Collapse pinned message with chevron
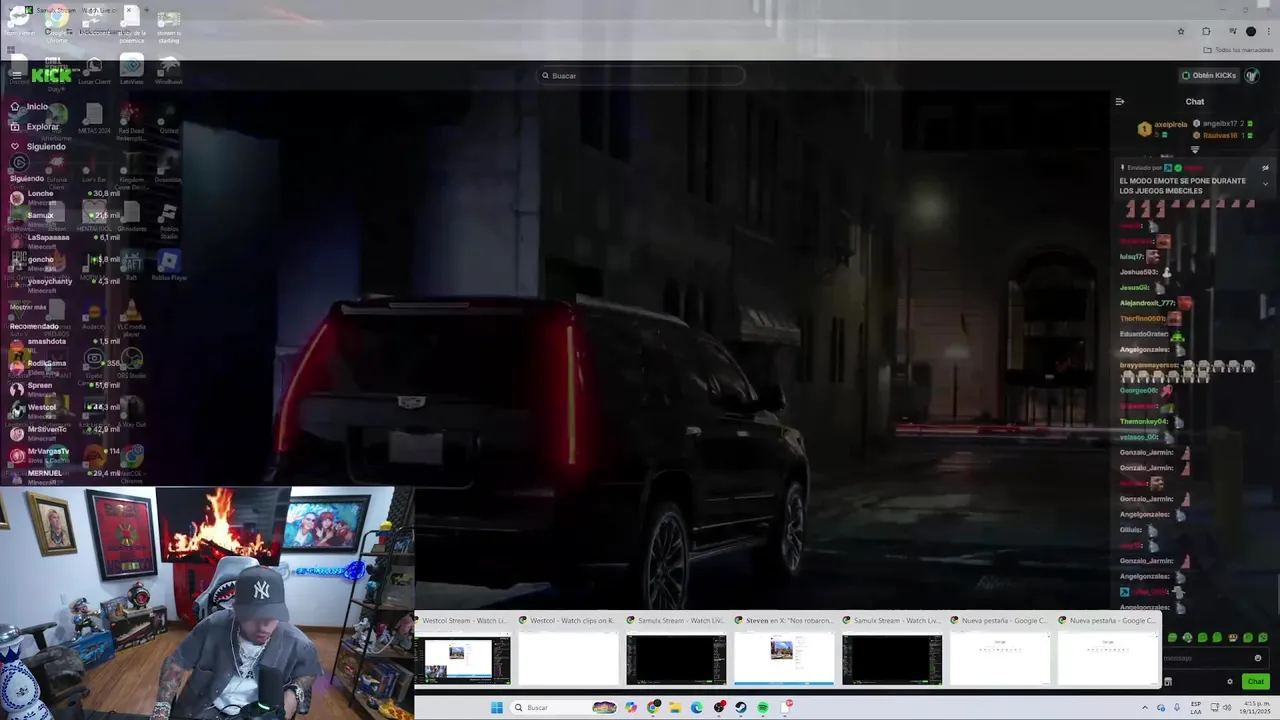This screenshot has width=1280, height=720. click(1265, 184)
